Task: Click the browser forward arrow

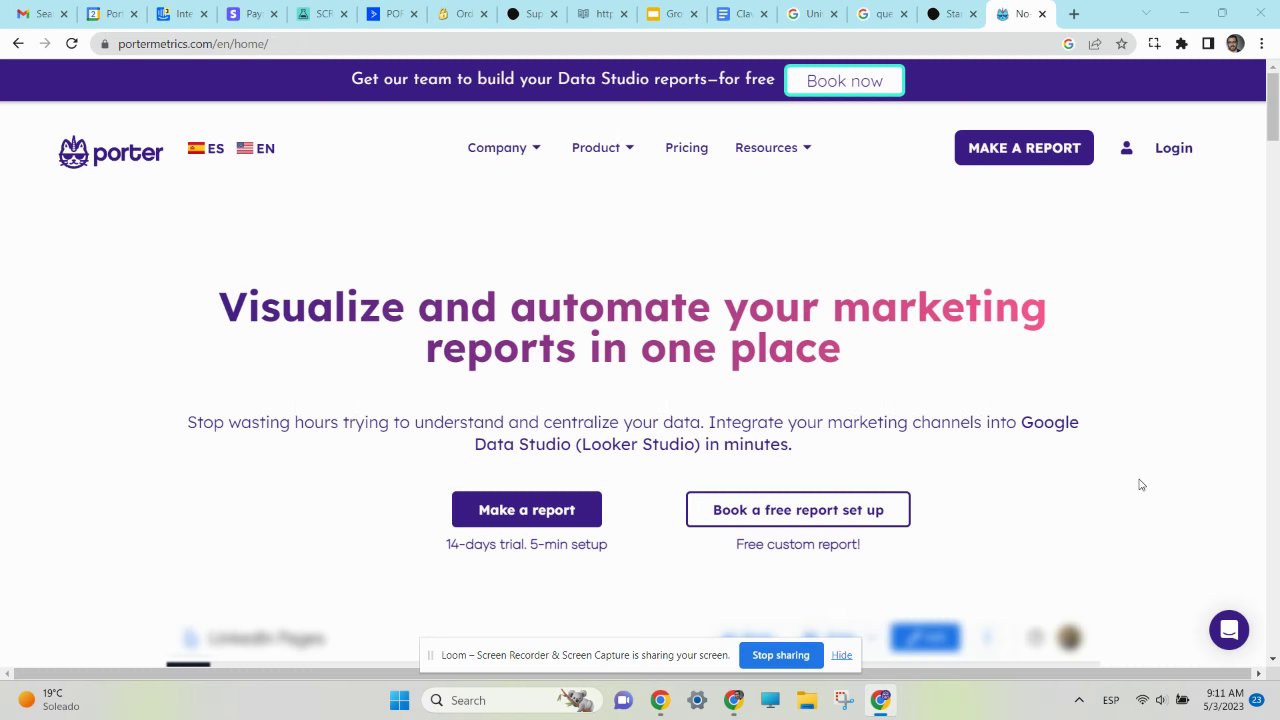Action: [x=45, y=44]
